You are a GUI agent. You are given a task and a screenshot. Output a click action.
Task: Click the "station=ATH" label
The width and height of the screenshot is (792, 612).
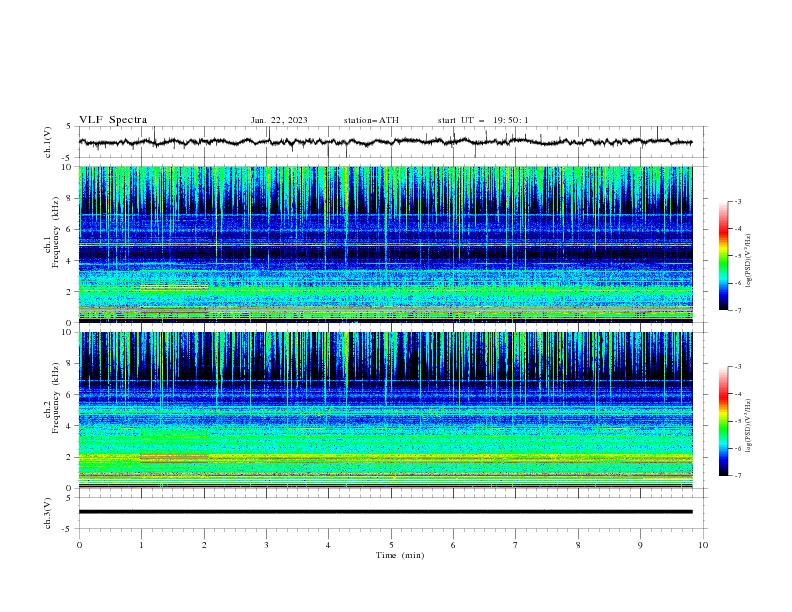point(371,120)
